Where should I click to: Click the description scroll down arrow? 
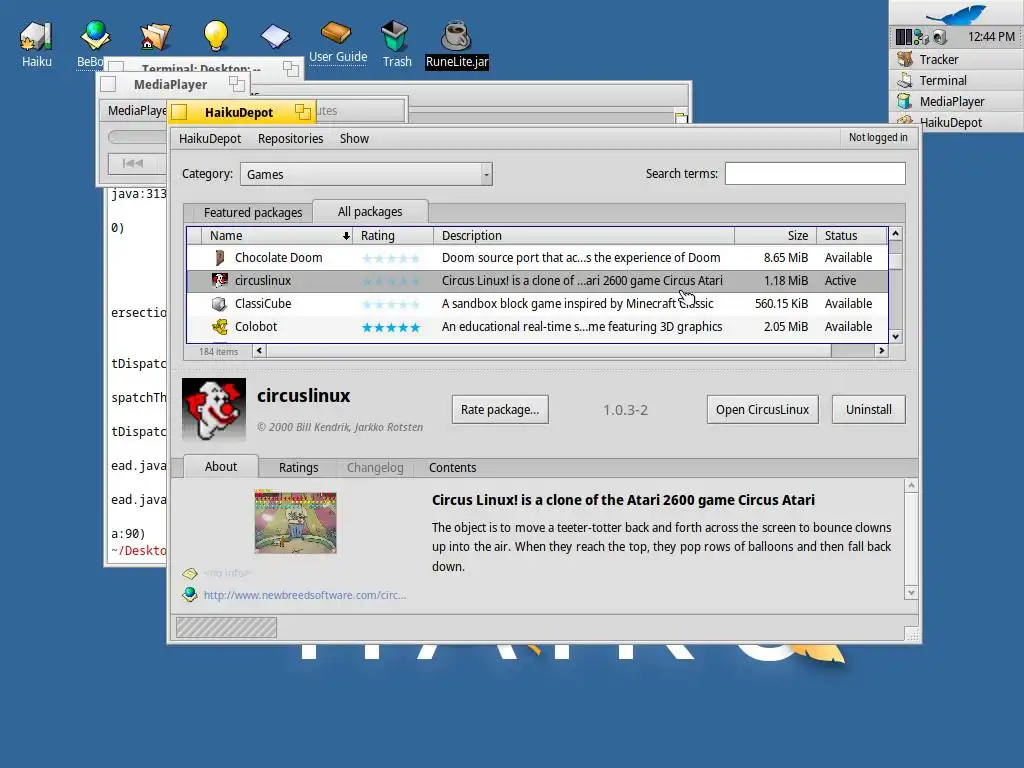912,593
